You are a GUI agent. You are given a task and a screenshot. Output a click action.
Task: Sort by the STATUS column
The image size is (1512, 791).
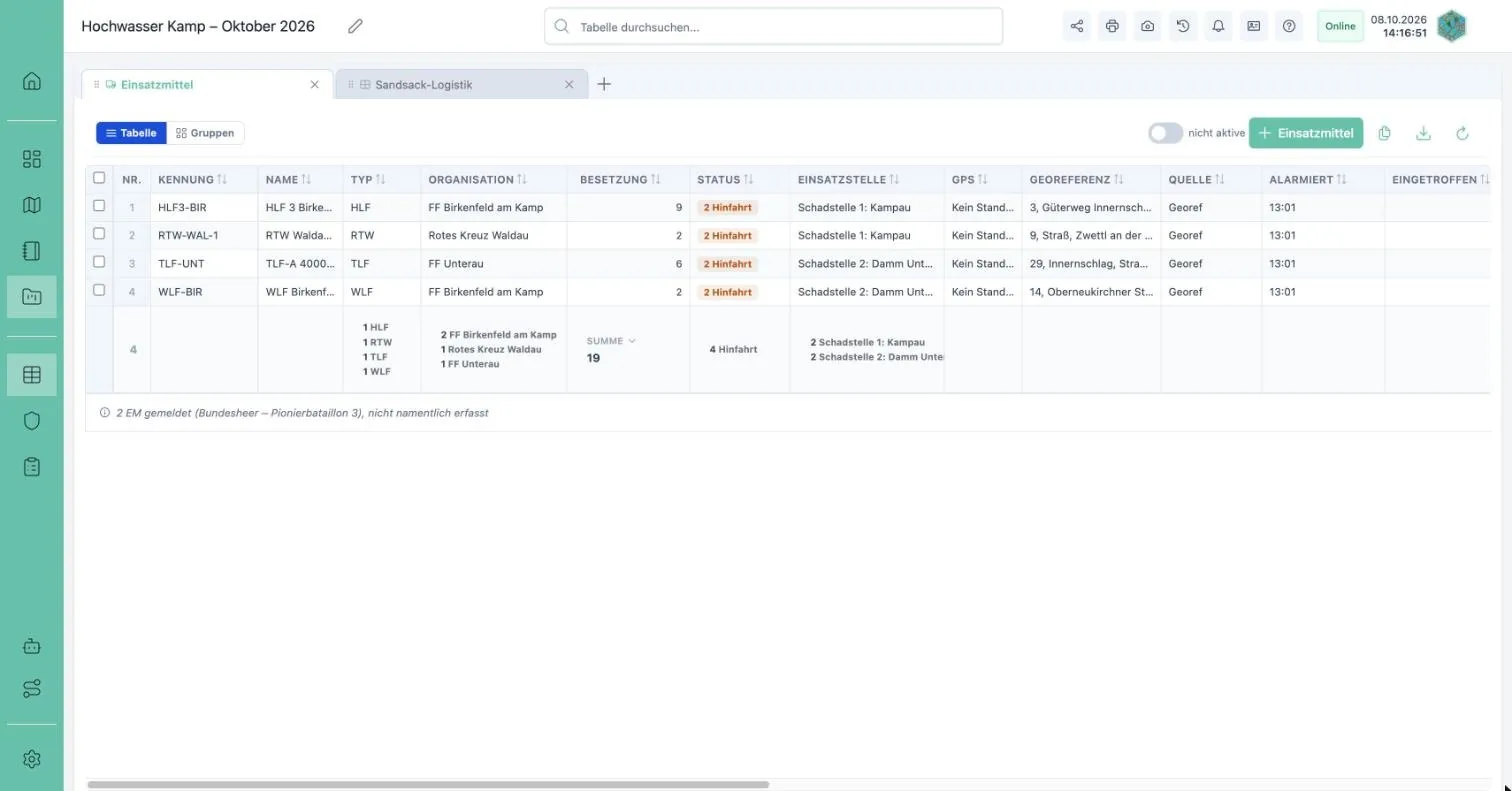(748, 180)
